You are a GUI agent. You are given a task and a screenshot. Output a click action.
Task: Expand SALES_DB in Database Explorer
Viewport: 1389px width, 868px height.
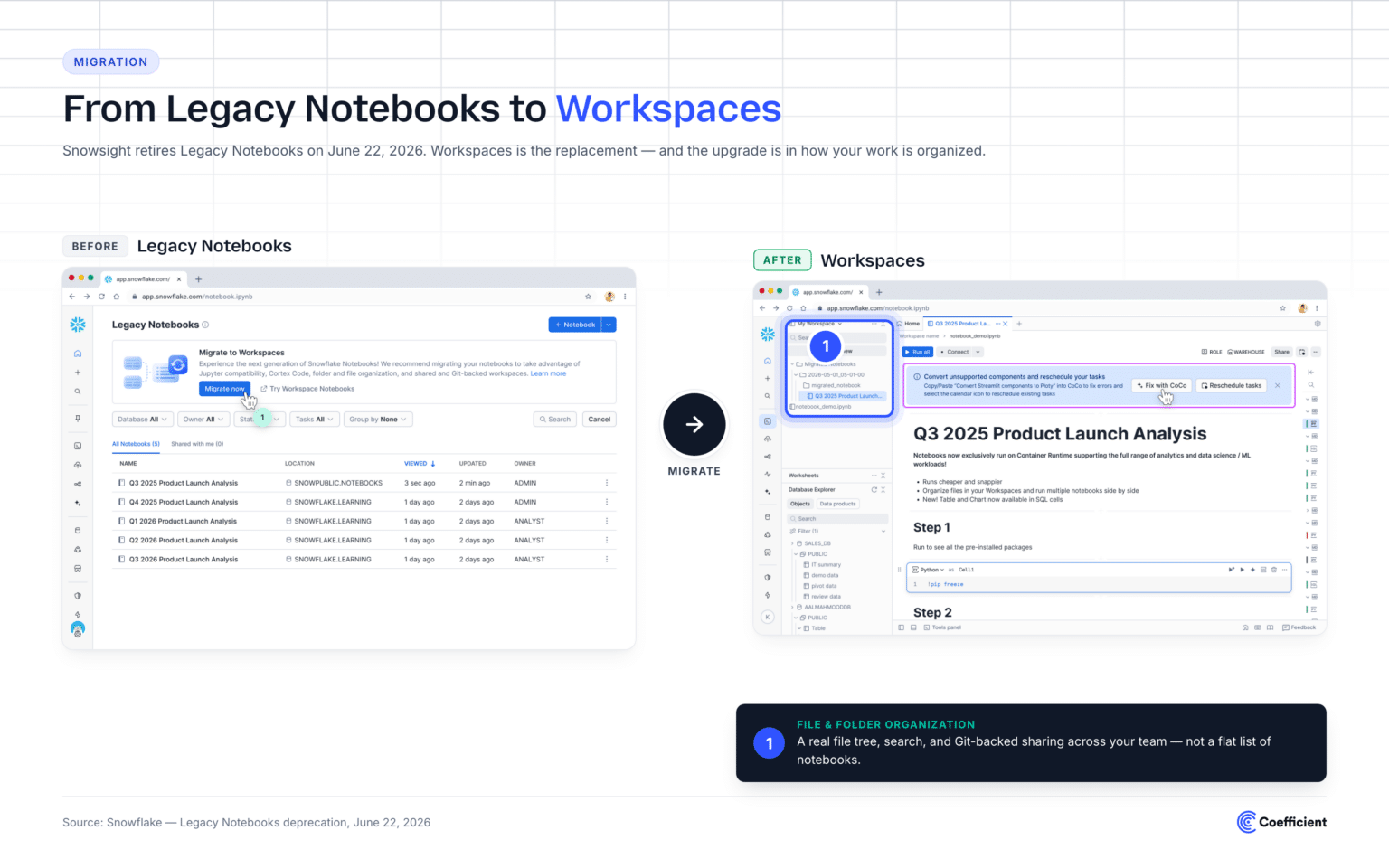[792, 543]
